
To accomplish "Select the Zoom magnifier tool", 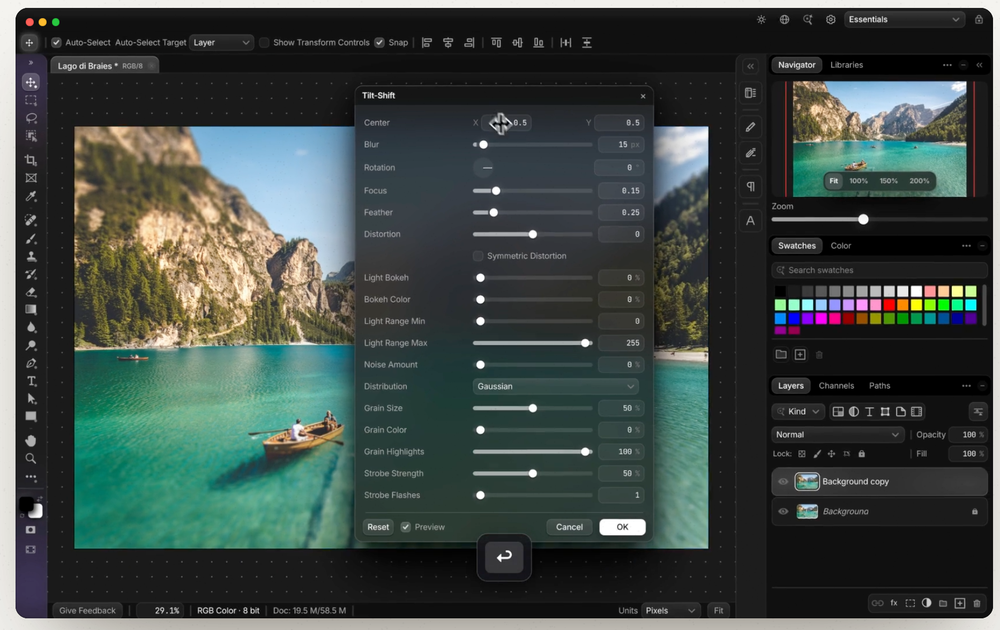I will [31, 458].
